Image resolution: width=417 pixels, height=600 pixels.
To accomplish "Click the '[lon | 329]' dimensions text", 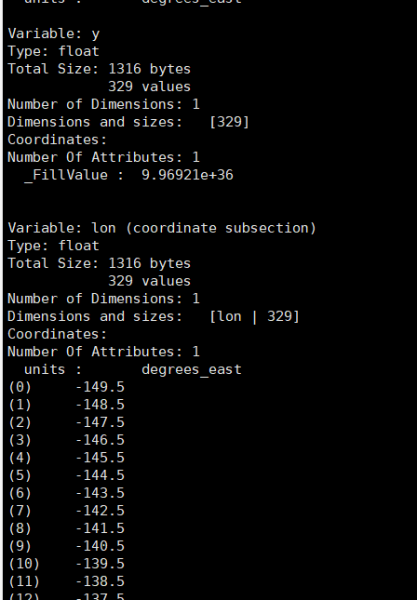I will click(x=254, y=317).
